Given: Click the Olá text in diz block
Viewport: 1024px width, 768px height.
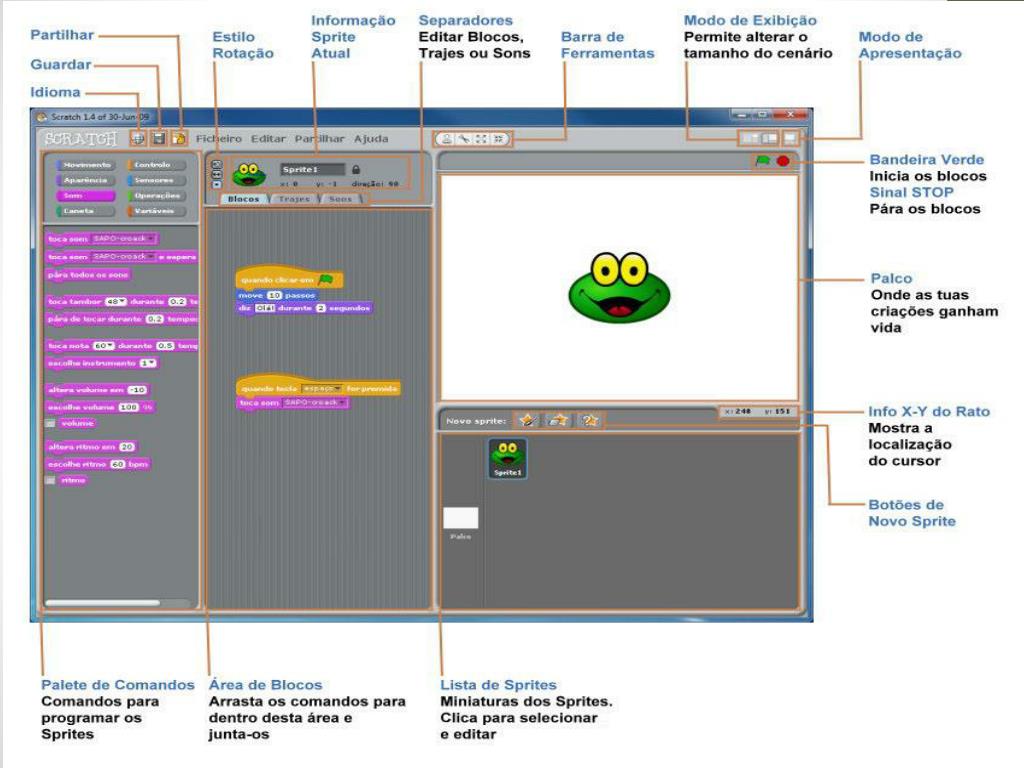Looking at the screenshot, I should point(264,308).
